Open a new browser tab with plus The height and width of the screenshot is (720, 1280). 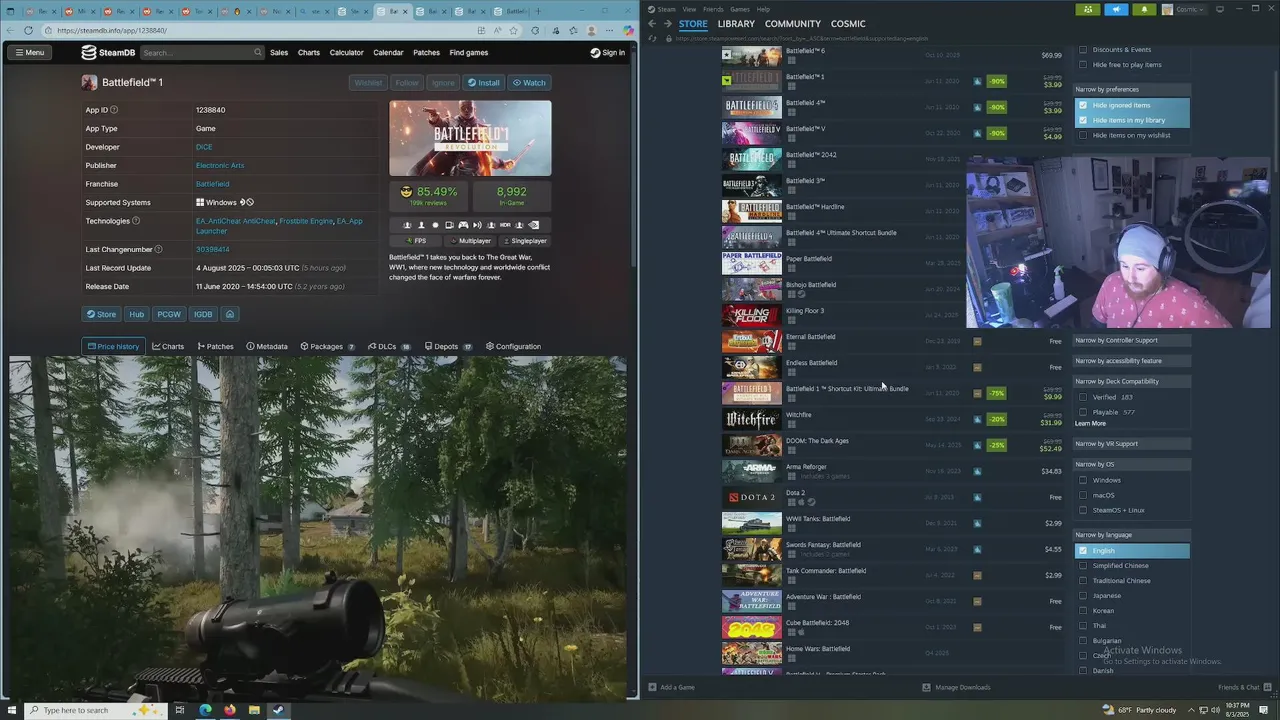540,11
